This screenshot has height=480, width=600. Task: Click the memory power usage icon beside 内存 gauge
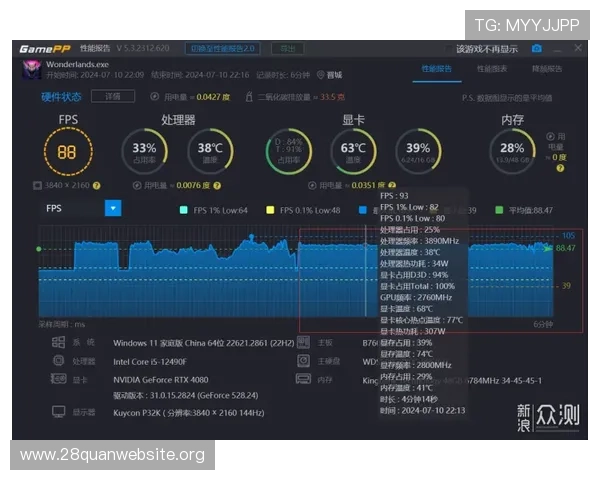[x=550, y=136]
